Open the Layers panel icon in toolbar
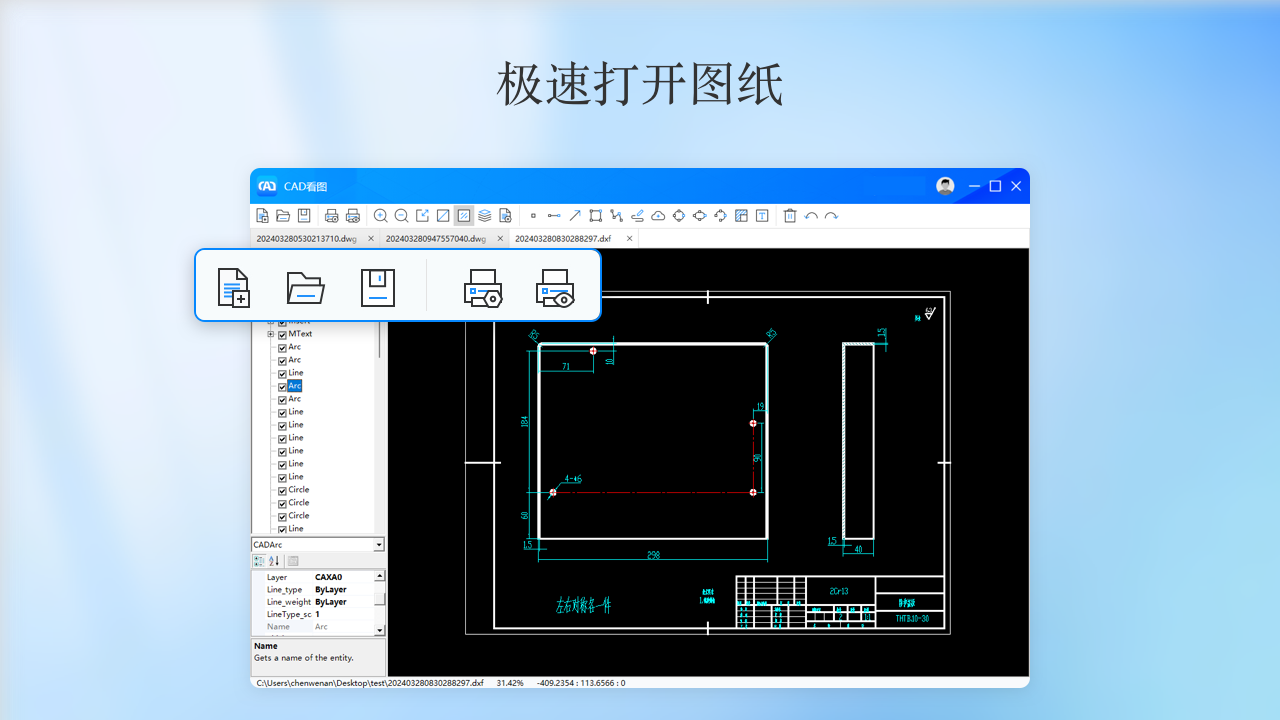1280x720 pixels. coord(484,215)
